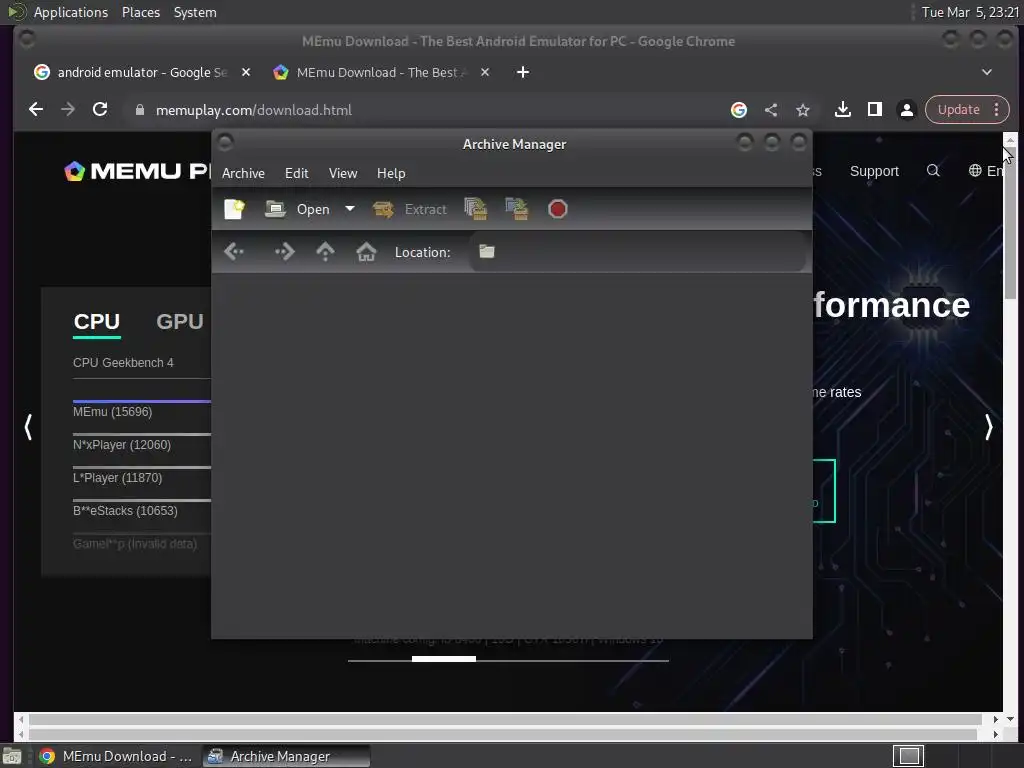Open the Edit menu in Archive Manager
This screenshot has height=768, width=1024.
(296, 173)
